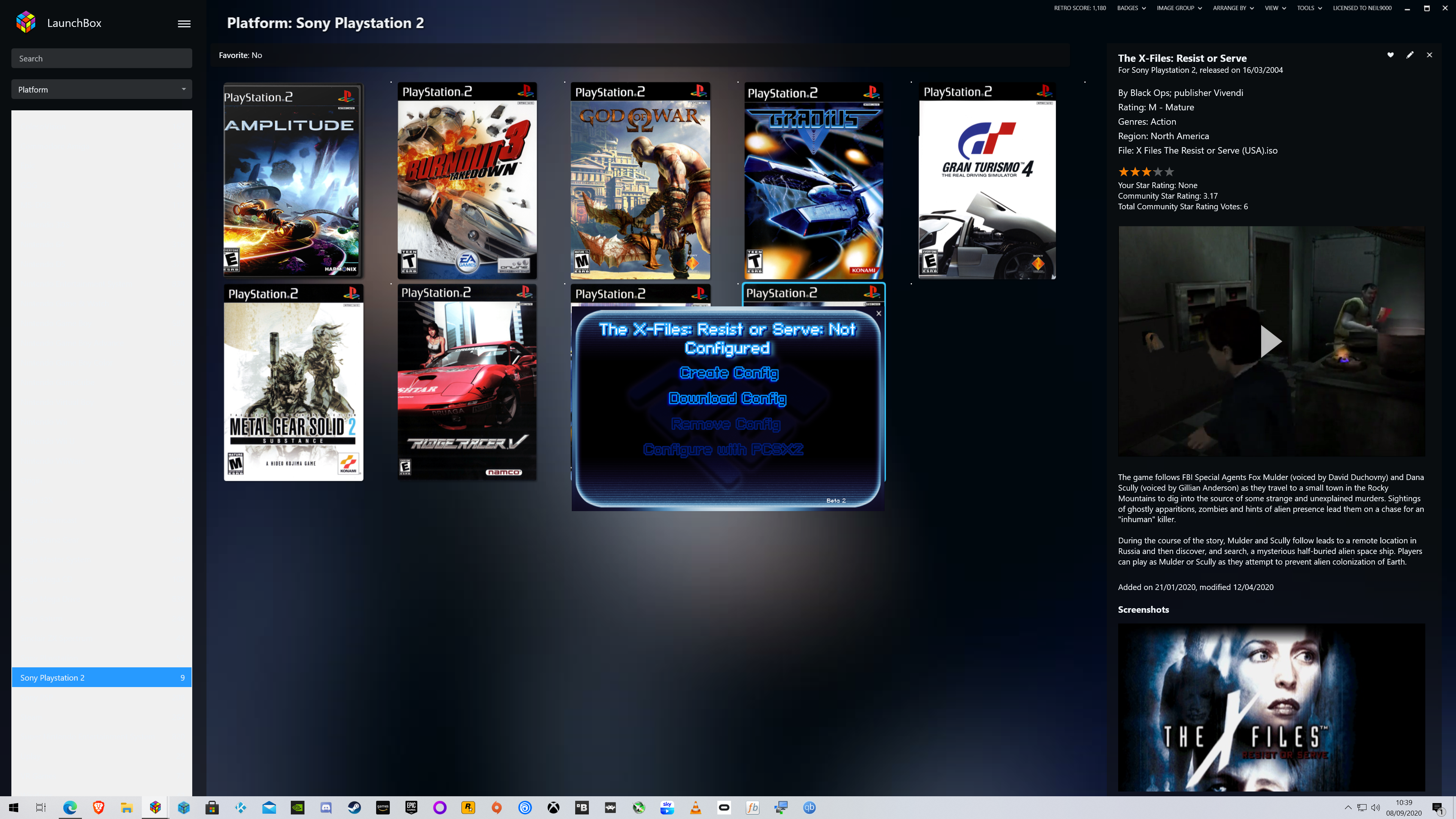The width and height of the screenshot is (1456, 819).
Task: Launch Kodi from taskbar
Action: pos(241,807)
